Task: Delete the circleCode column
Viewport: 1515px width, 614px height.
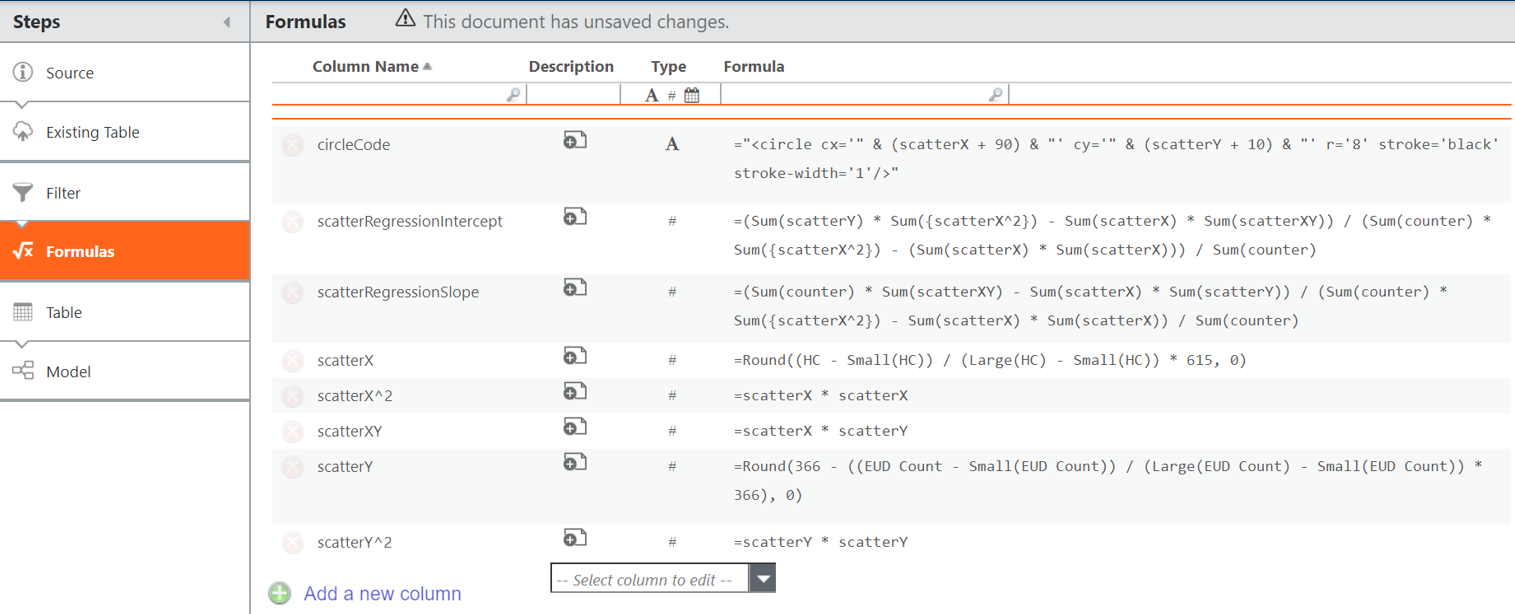Action: click(292, 145)
